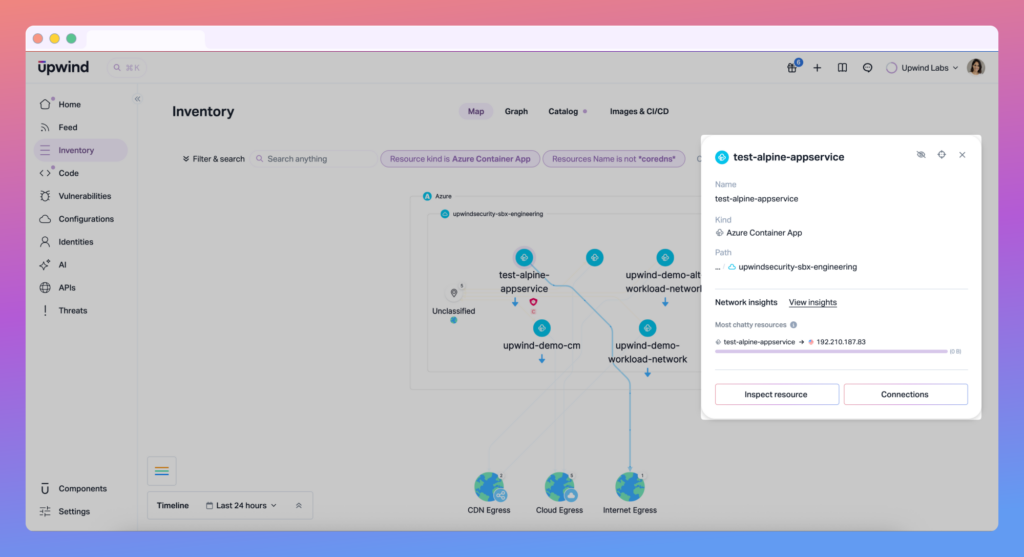This screenshot has height=557, width=1024.
Task: Click the CDN Egress globe
Action: pos(490,487)
